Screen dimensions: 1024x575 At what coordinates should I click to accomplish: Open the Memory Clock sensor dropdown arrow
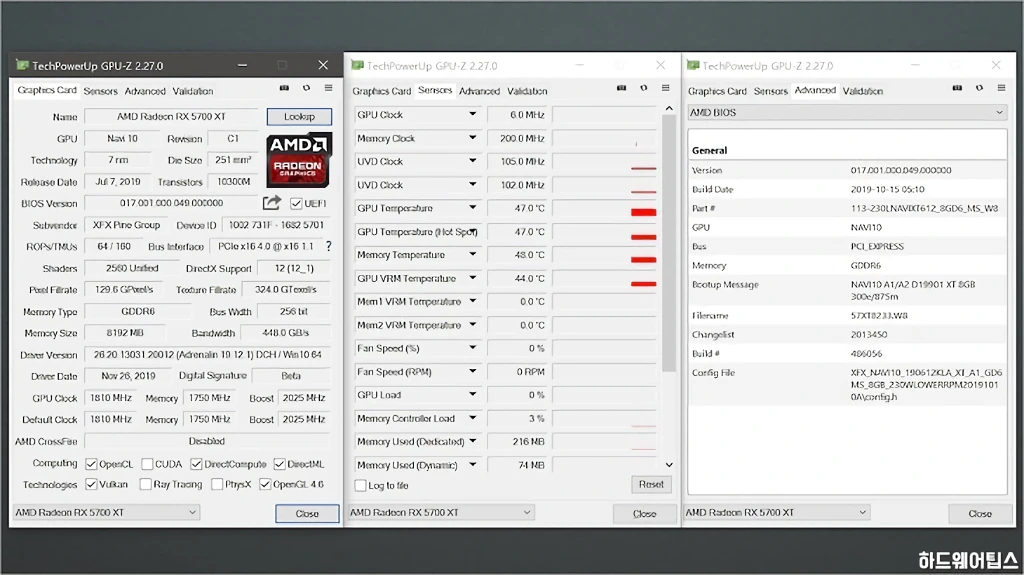point(472,138)
